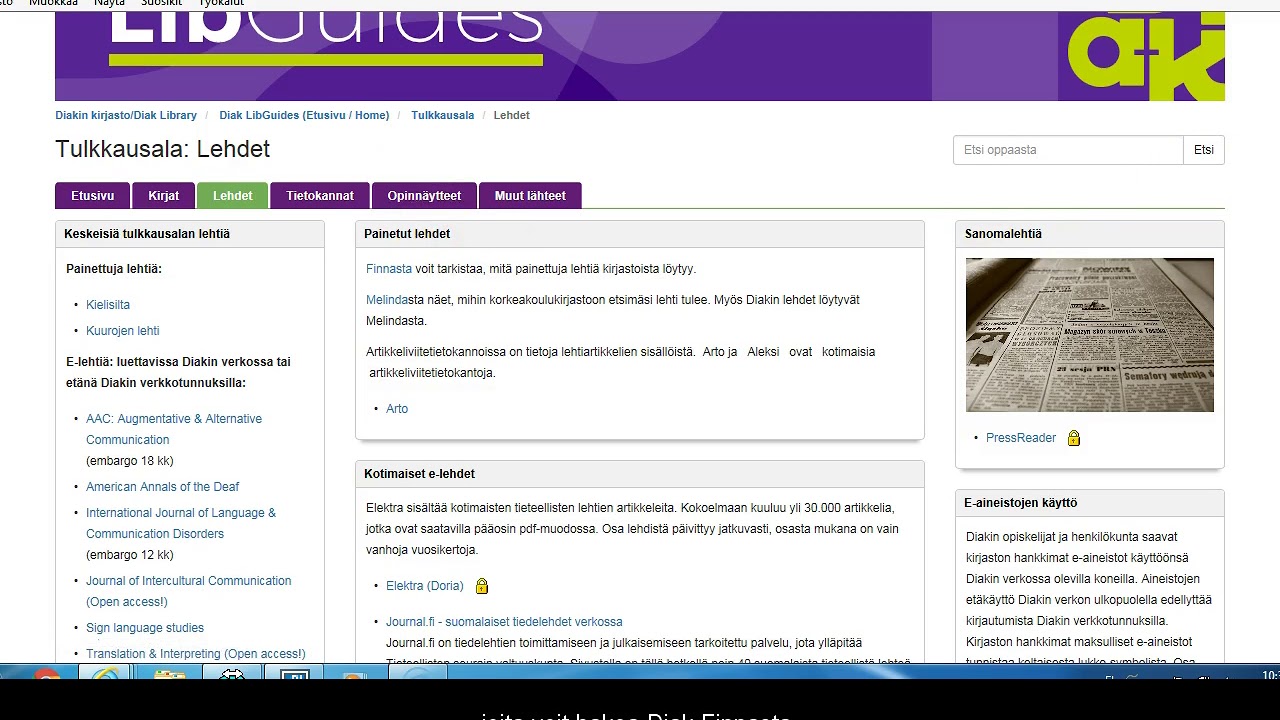Image resolution: width=1280 pixels, height=720 pixels.
Task: Open the Muut lähteet tab
Action: [x=530, y=196]
